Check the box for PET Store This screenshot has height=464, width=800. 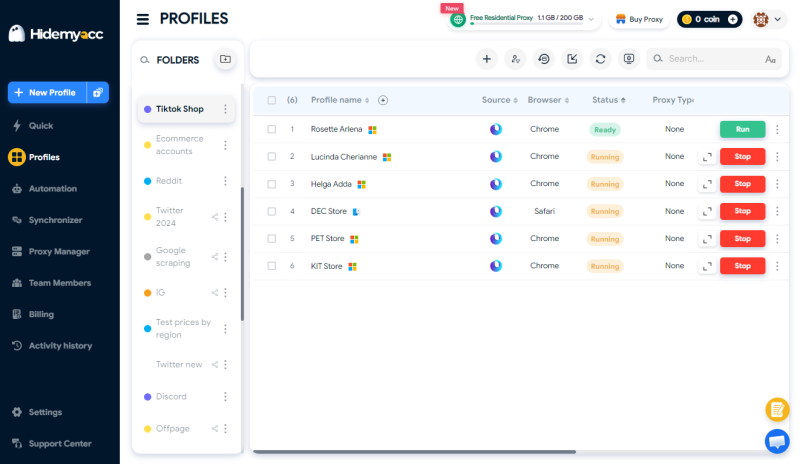271,238
